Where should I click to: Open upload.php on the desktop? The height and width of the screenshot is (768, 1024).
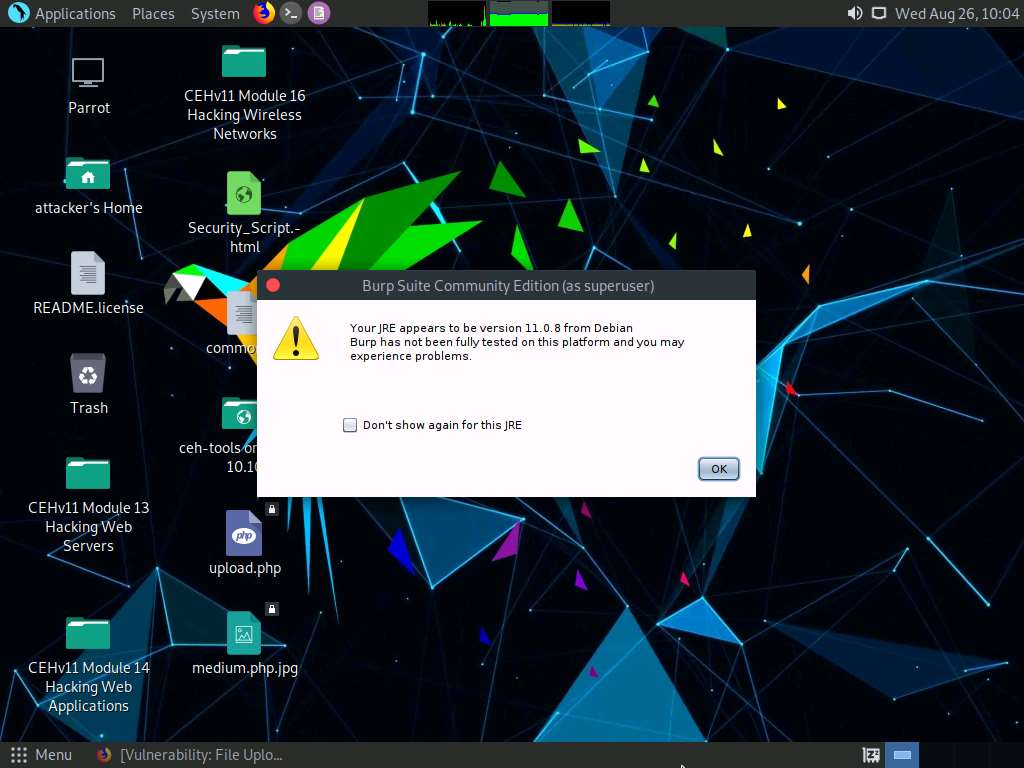tap(244, 537)
